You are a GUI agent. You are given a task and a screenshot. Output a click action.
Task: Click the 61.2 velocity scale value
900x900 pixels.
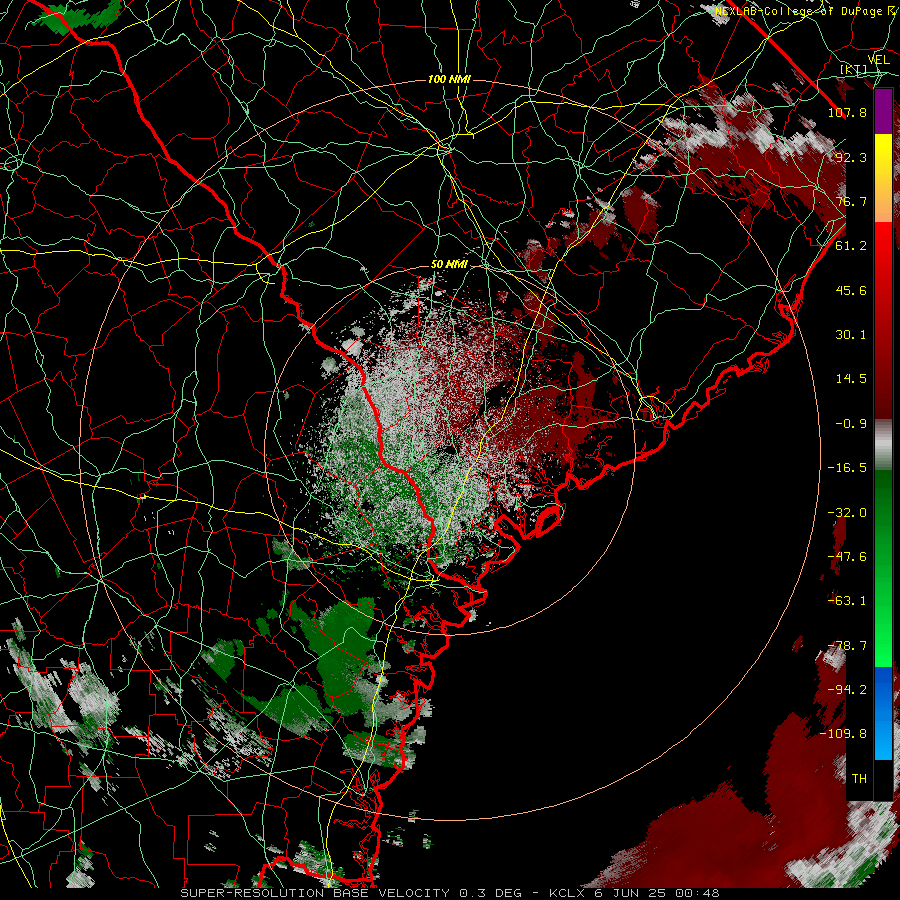pos(851,246)
